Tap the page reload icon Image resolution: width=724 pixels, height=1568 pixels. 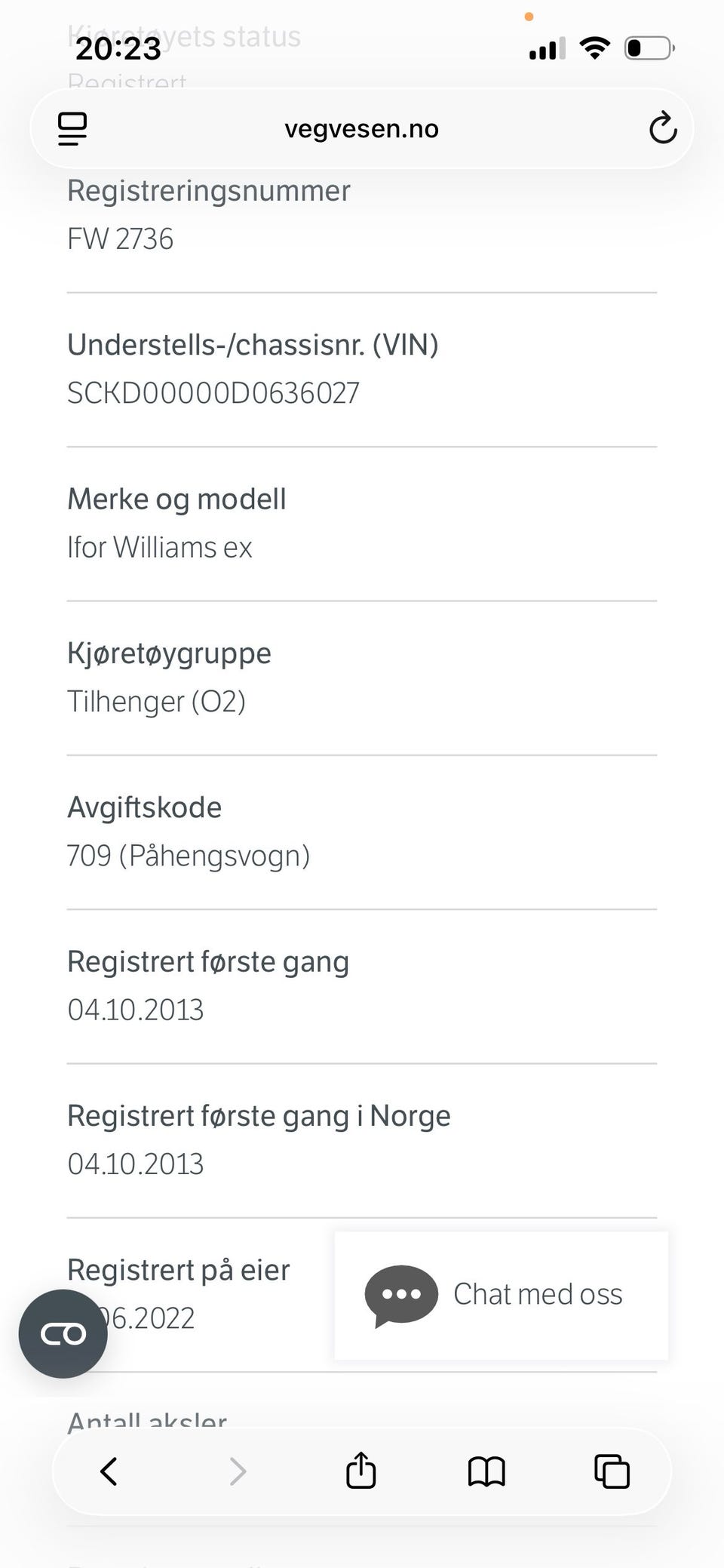pos(663,128)
